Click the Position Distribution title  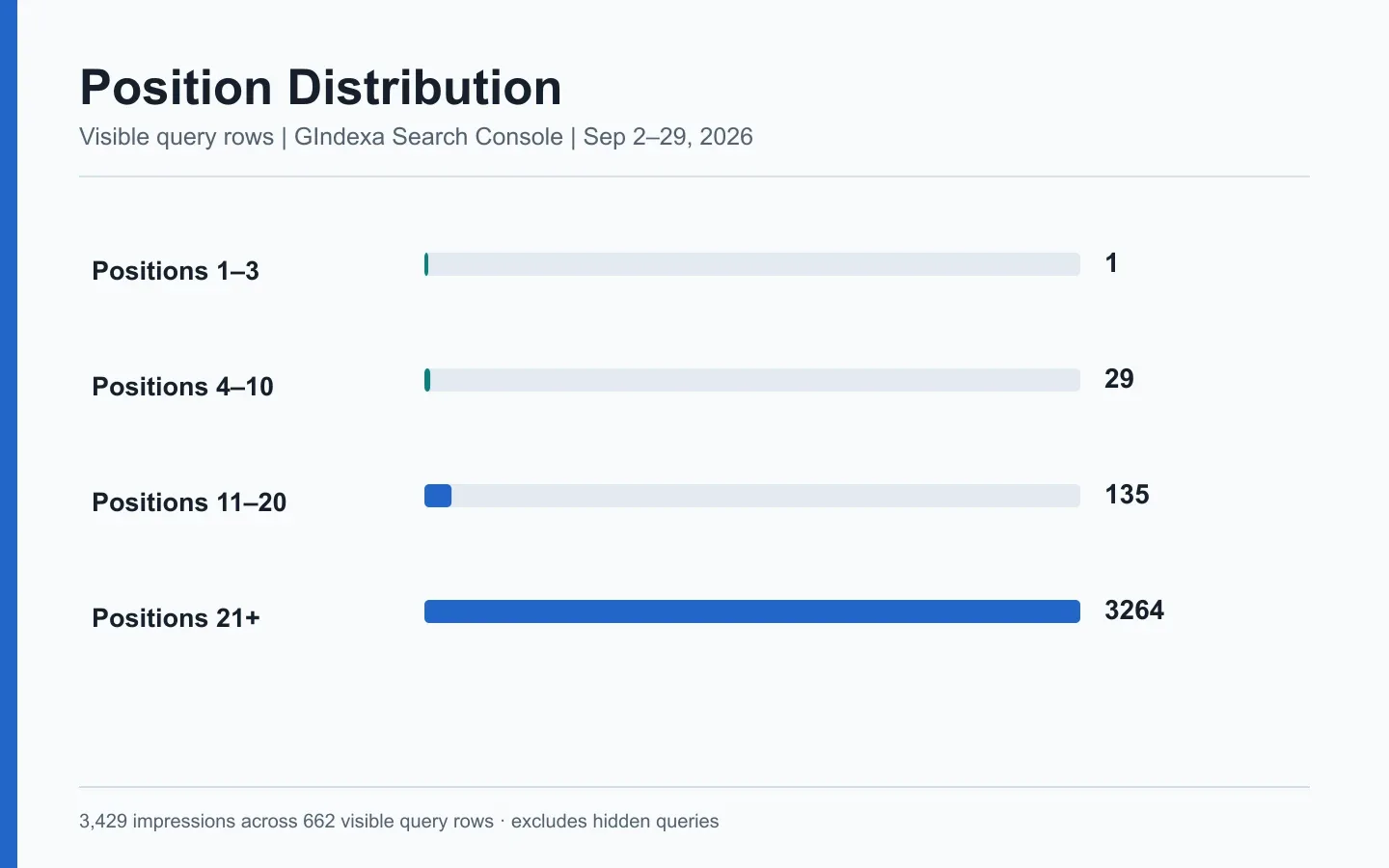point(320,88)
